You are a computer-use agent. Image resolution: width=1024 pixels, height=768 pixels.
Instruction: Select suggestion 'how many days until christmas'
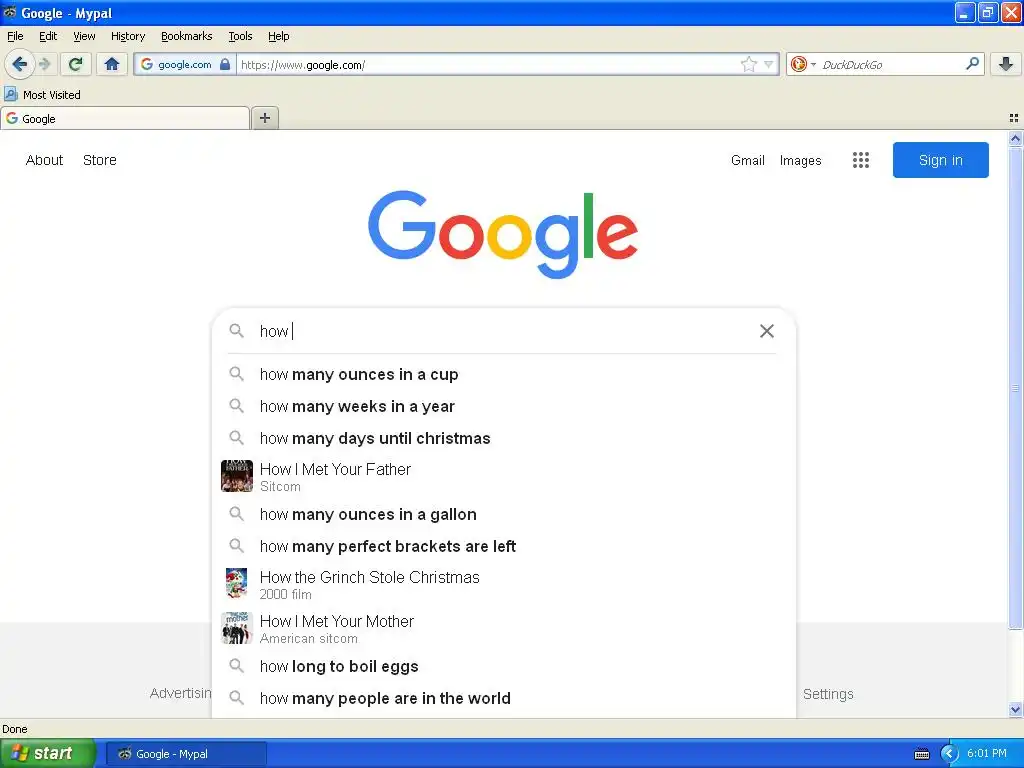click(375, 438)
